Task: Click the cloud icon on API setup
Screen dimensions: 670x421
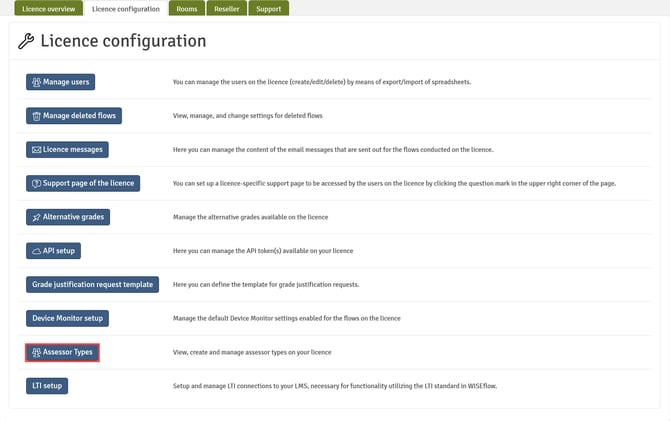Action: (36, 250)
